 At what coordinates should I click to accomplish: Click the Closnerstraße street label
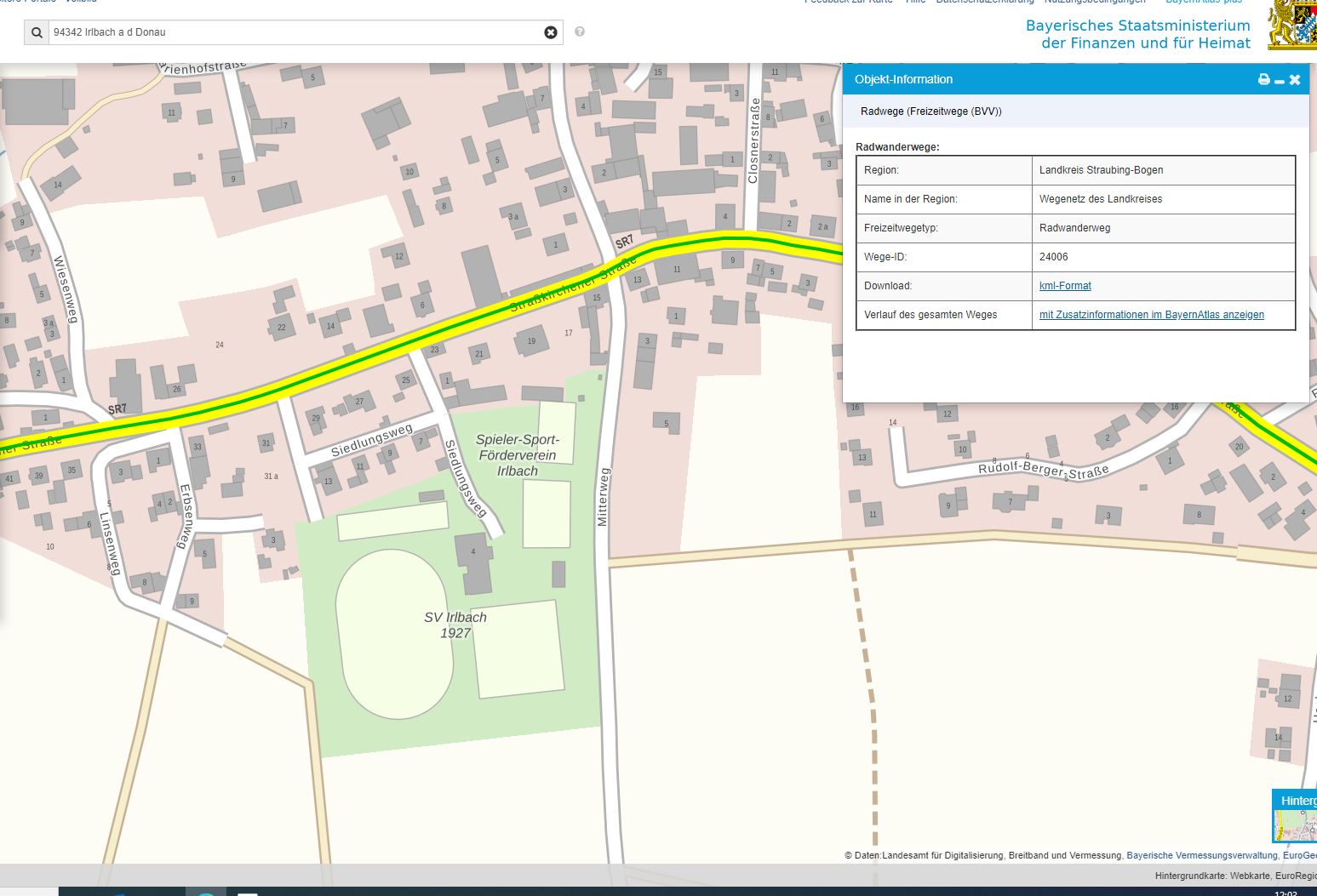pyautogui.click(x=753, y=140)
